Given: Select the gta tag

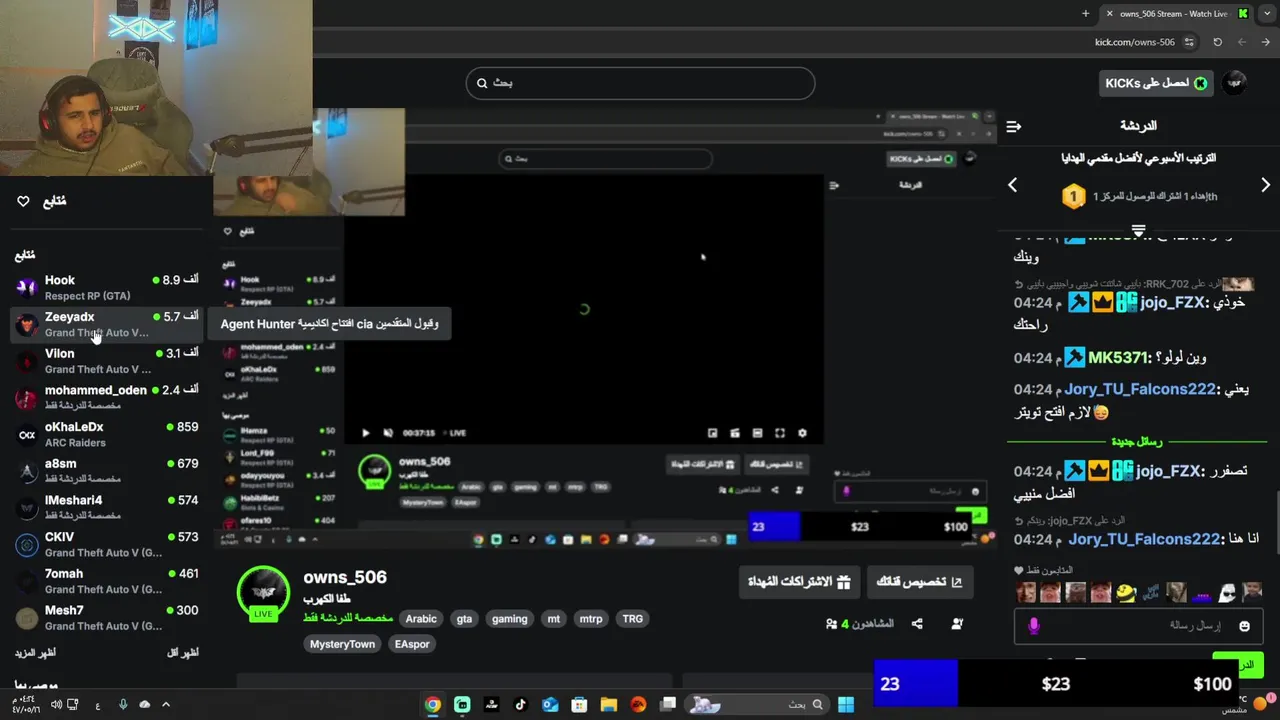Looking at the screenshot, I should [464, 619].
